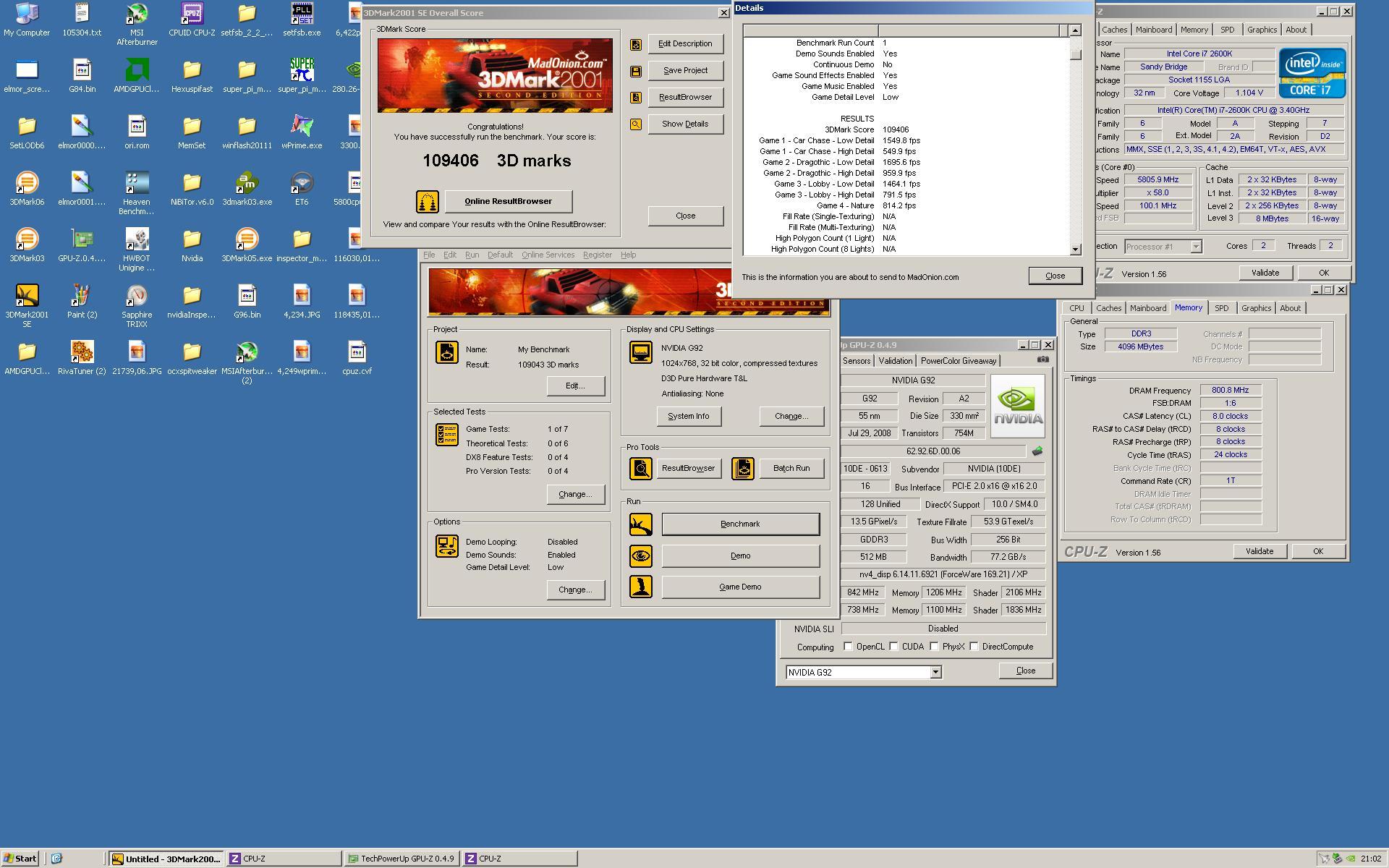Image resolution: width=1389 pixels, height=868 pixels.
Task: Open the My Computer desktop icon
Action: (27, 20)
